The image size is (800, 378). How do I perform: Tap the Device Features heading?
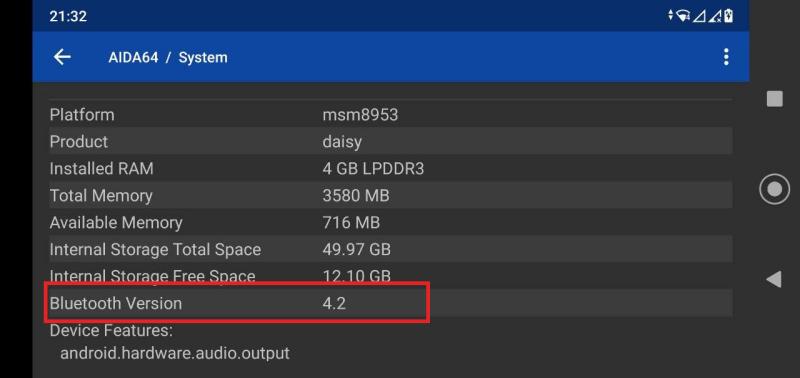click(111, 331)
